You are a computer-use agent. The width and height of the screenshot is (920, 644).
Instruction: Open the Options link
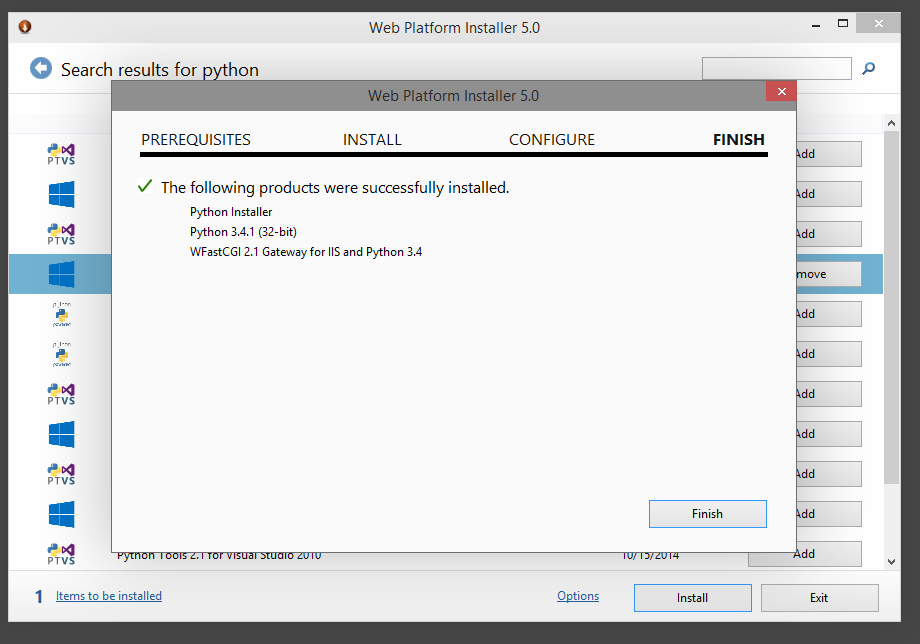[x=578, y=596]
